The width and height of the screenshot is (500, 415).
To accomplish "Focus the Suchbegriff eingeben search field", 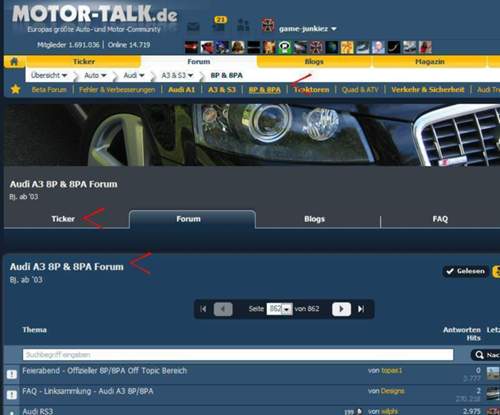I will [x=238, y=355].
